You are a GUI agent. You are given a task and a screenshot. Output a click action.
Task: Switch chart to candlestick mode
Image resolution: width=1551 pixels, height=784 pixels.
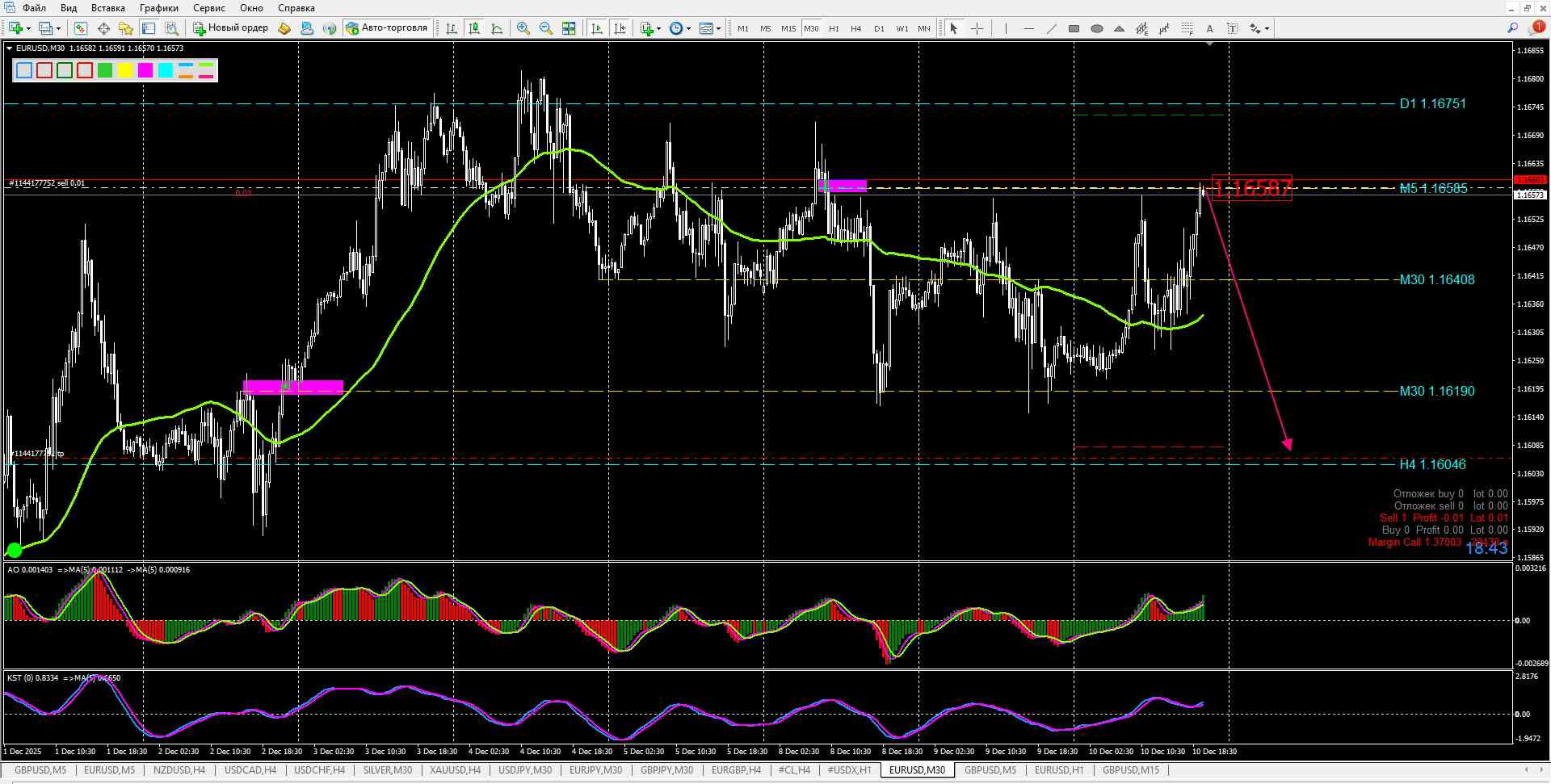point(474,28)
